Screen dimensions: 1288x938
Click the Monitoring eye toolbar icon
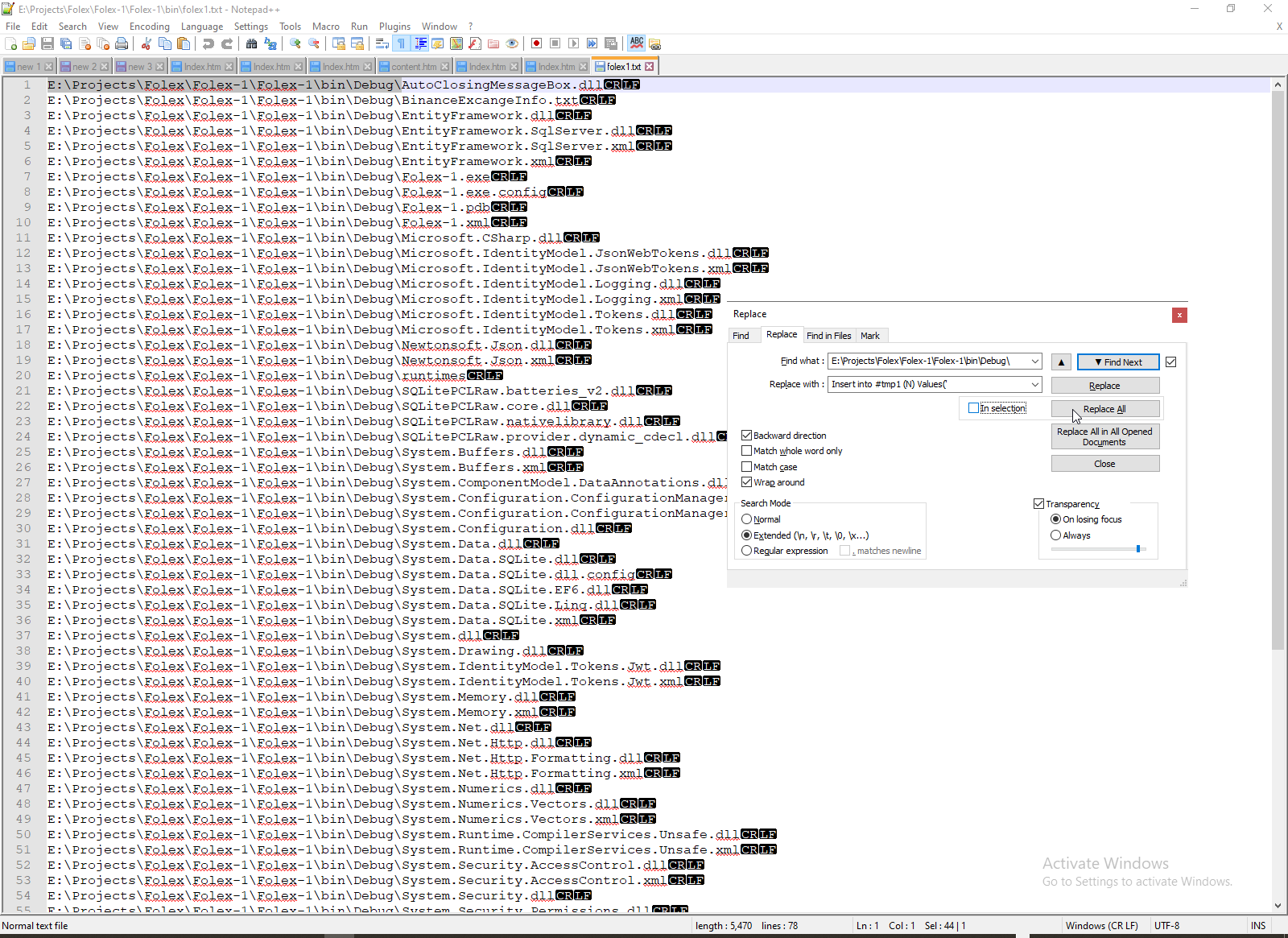512,43
